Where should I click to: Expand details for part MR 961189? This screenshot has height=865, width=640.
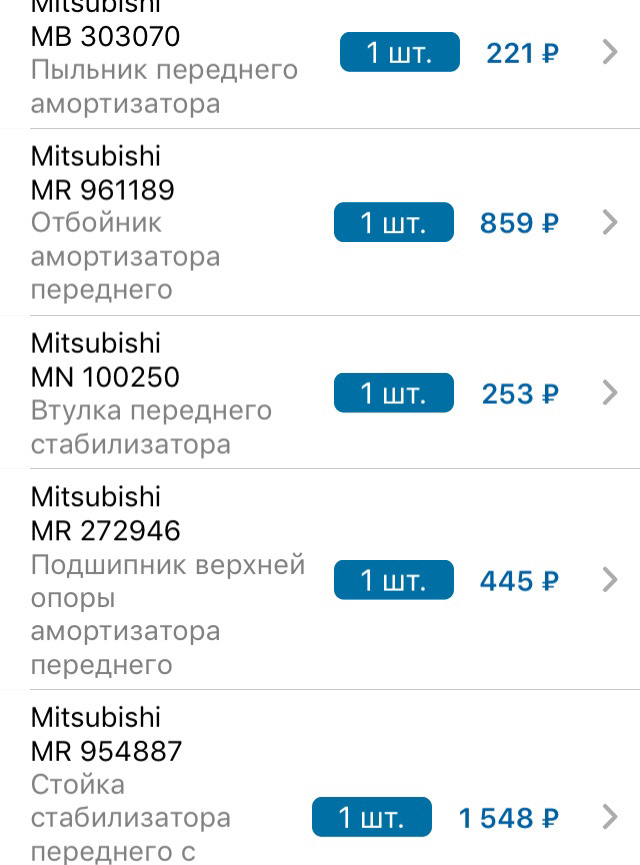tap(610, 223)
